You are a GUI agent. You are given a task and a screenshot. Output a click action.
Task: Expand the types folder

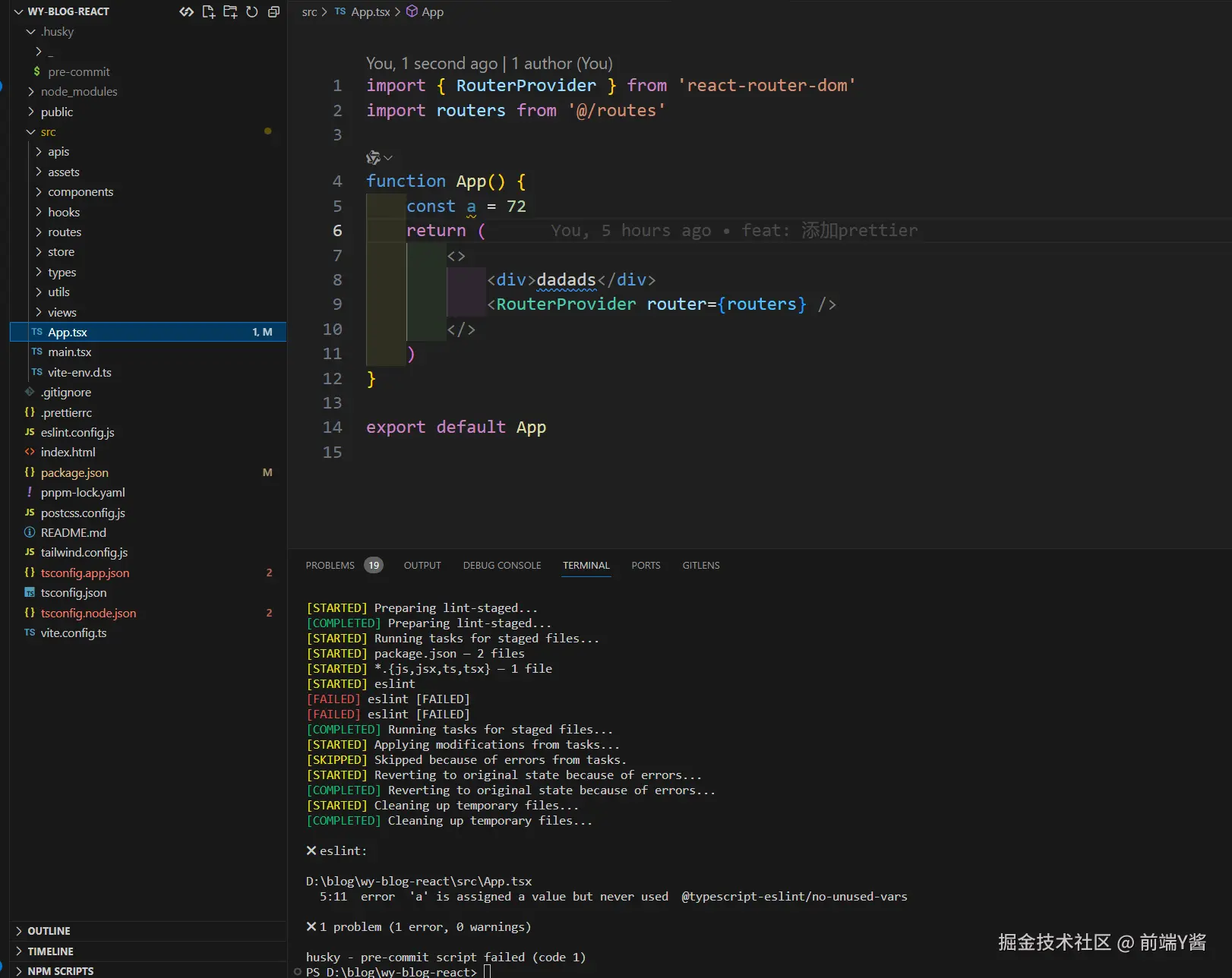[x=39, y=272]
